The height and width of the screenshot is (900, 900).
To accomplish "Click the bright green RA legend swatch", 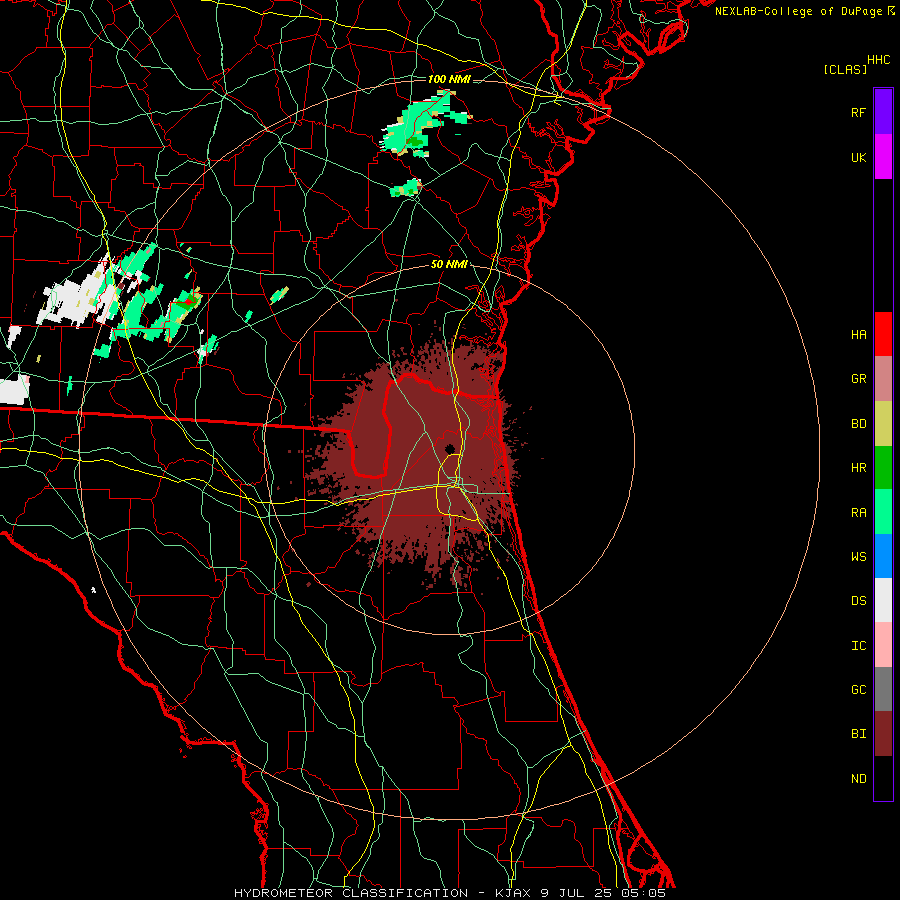I will pos(883,512).
